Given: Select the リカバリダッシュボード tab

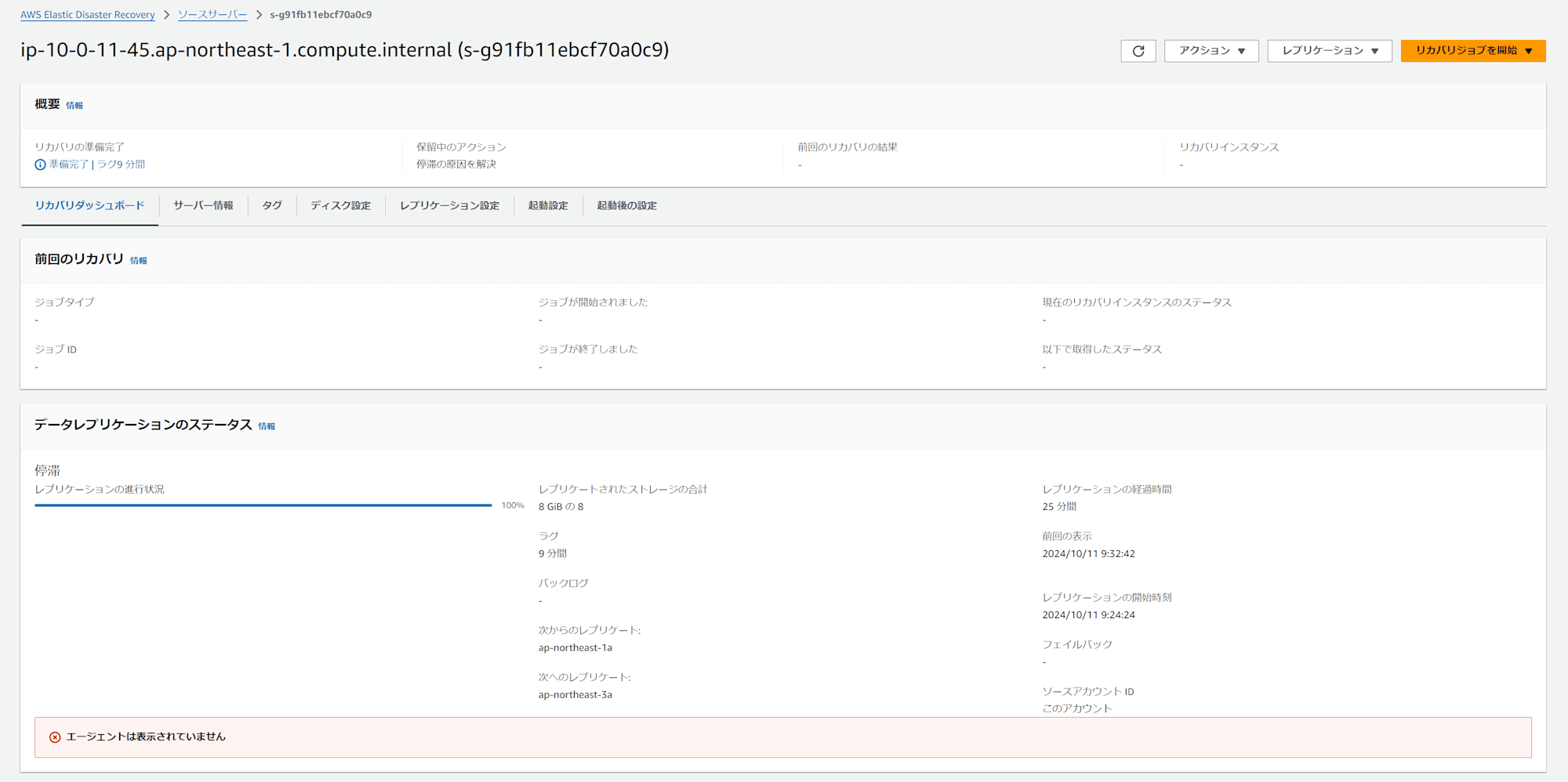Looking at the screenshot, I should click(89, 205).
